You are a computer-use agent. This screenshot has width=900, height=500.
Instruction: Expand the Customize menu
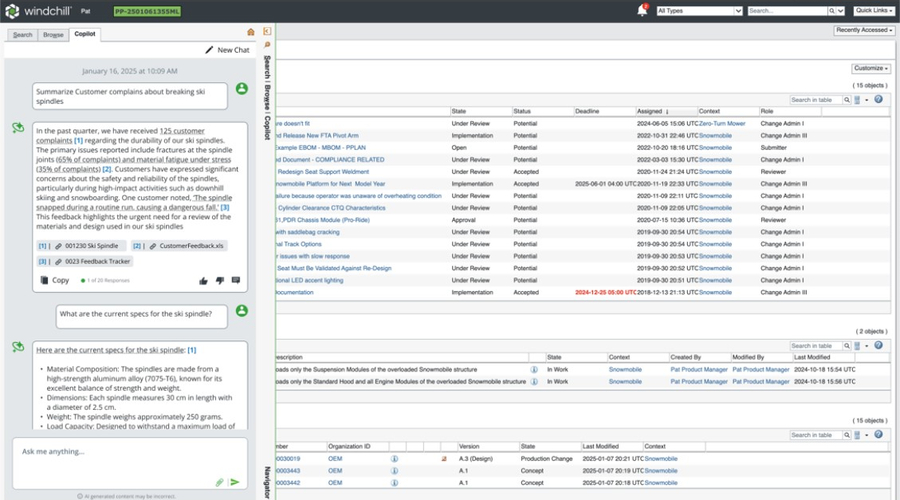tap(871, 68)
